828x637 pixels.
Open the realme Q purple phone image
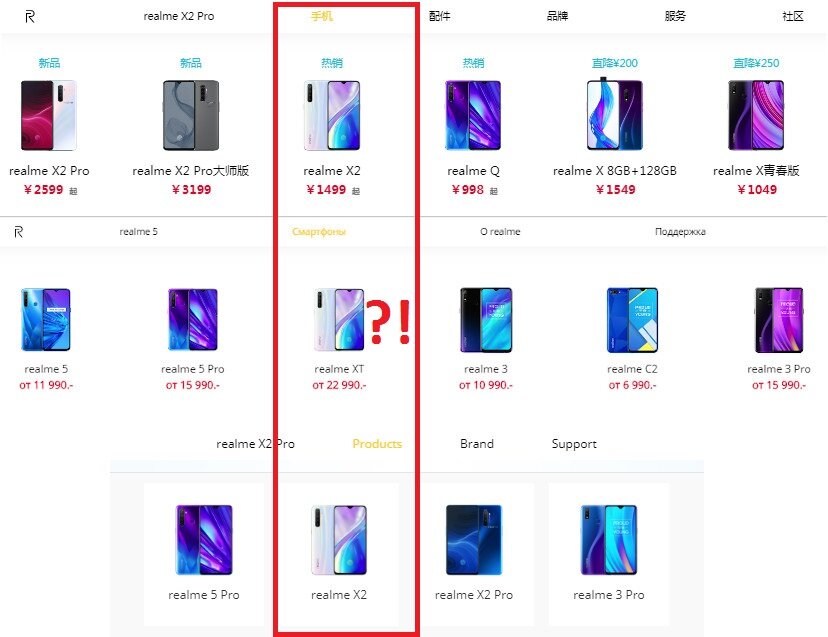[x=473, y=115]
